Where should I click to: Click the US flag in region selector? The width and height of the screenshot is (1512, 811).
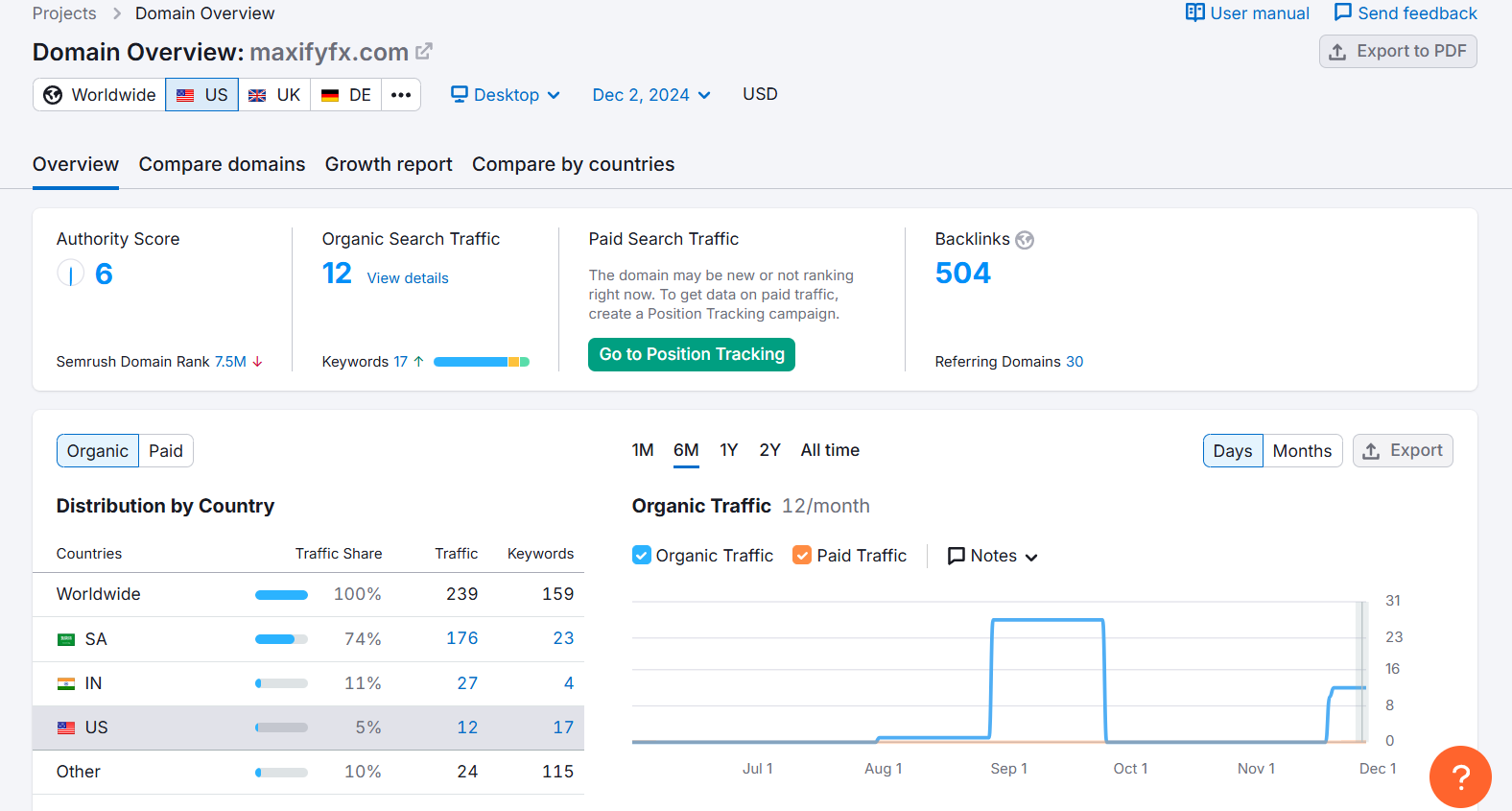185,95
